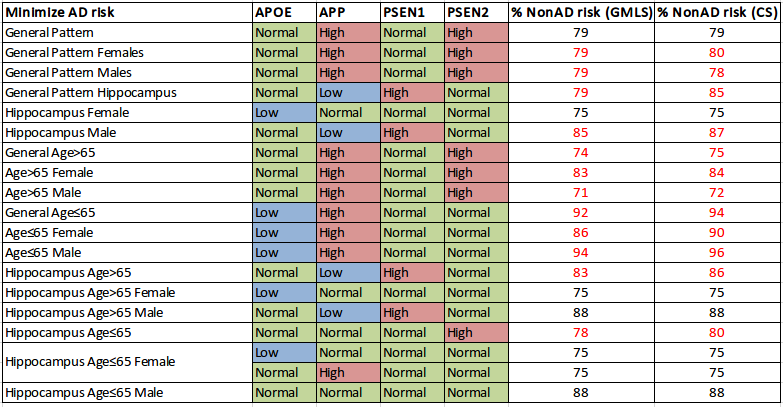Select the 'Hippocampus Age≤65 Female' merged cell
783x407 pixels.
(x=127, y=363)
